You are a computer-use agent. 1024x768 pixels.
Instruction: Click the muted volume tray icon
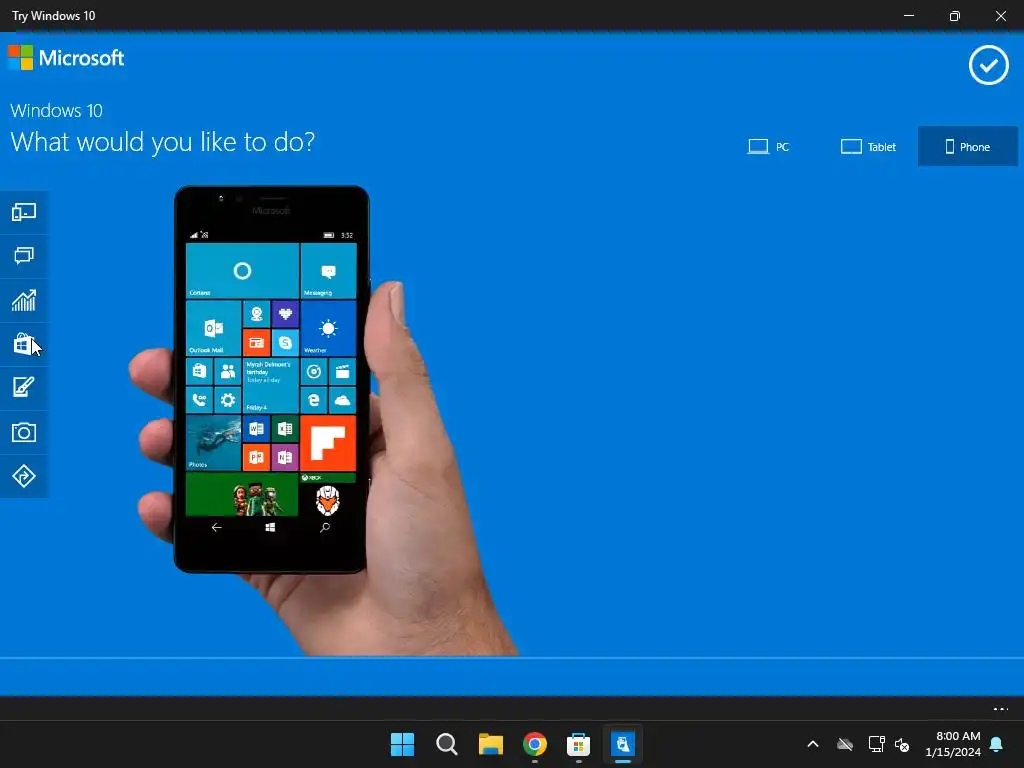902,744
